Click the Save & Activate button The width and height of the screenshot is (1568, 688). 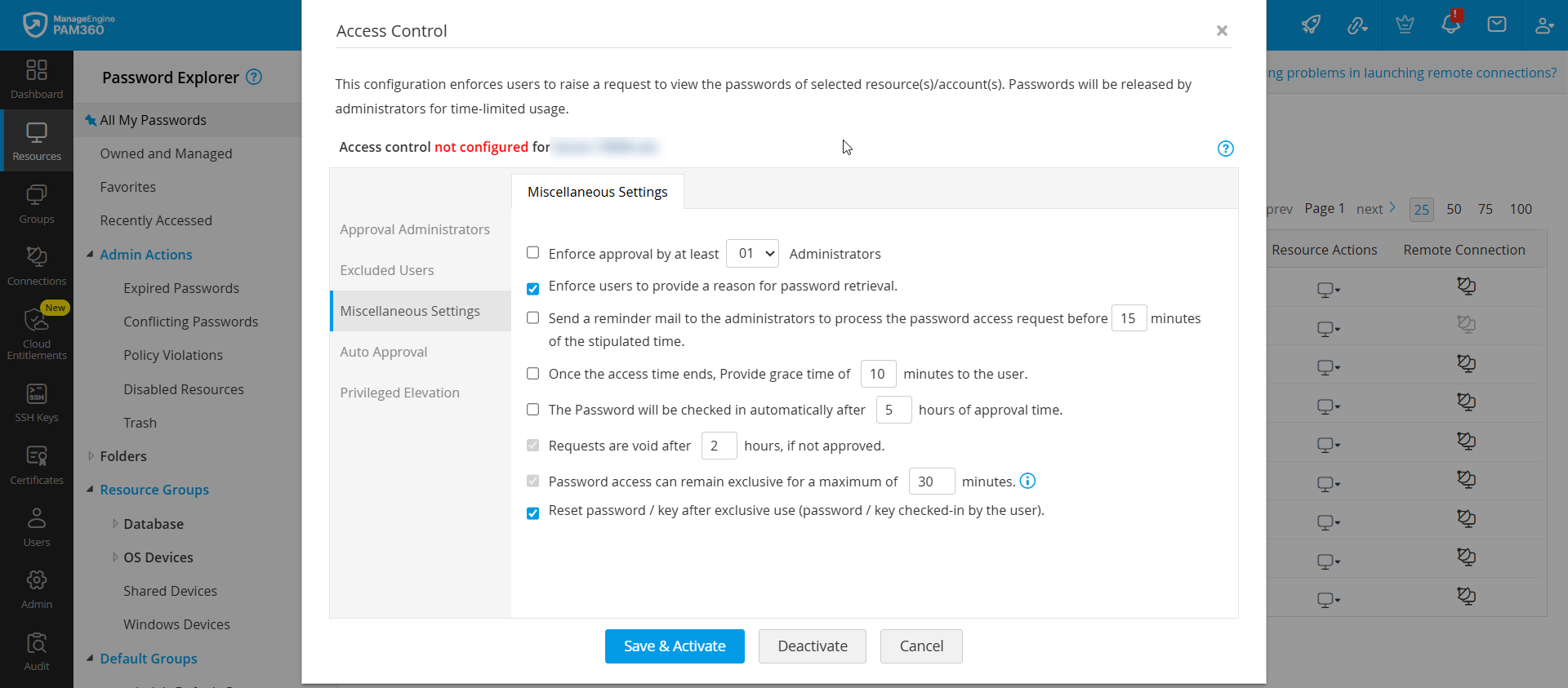(675, 646)
